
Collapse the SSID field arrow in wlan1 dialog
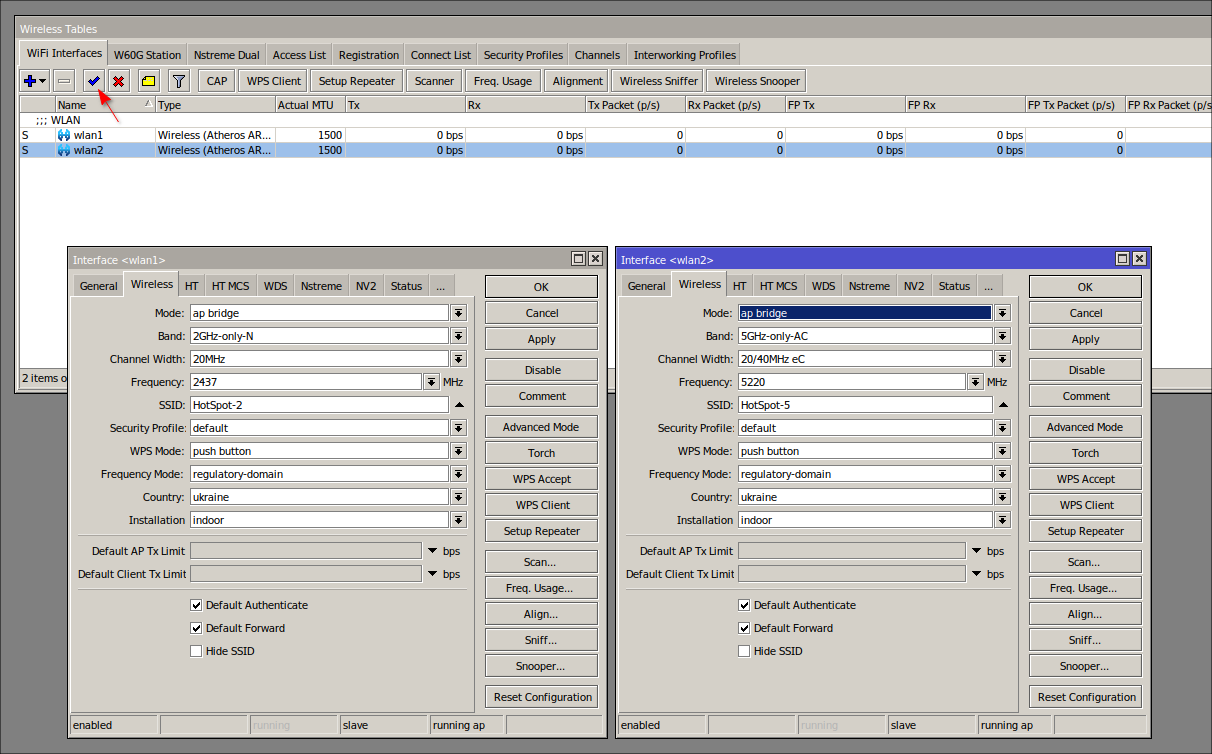pyautogui.click(x=459, y=405)
